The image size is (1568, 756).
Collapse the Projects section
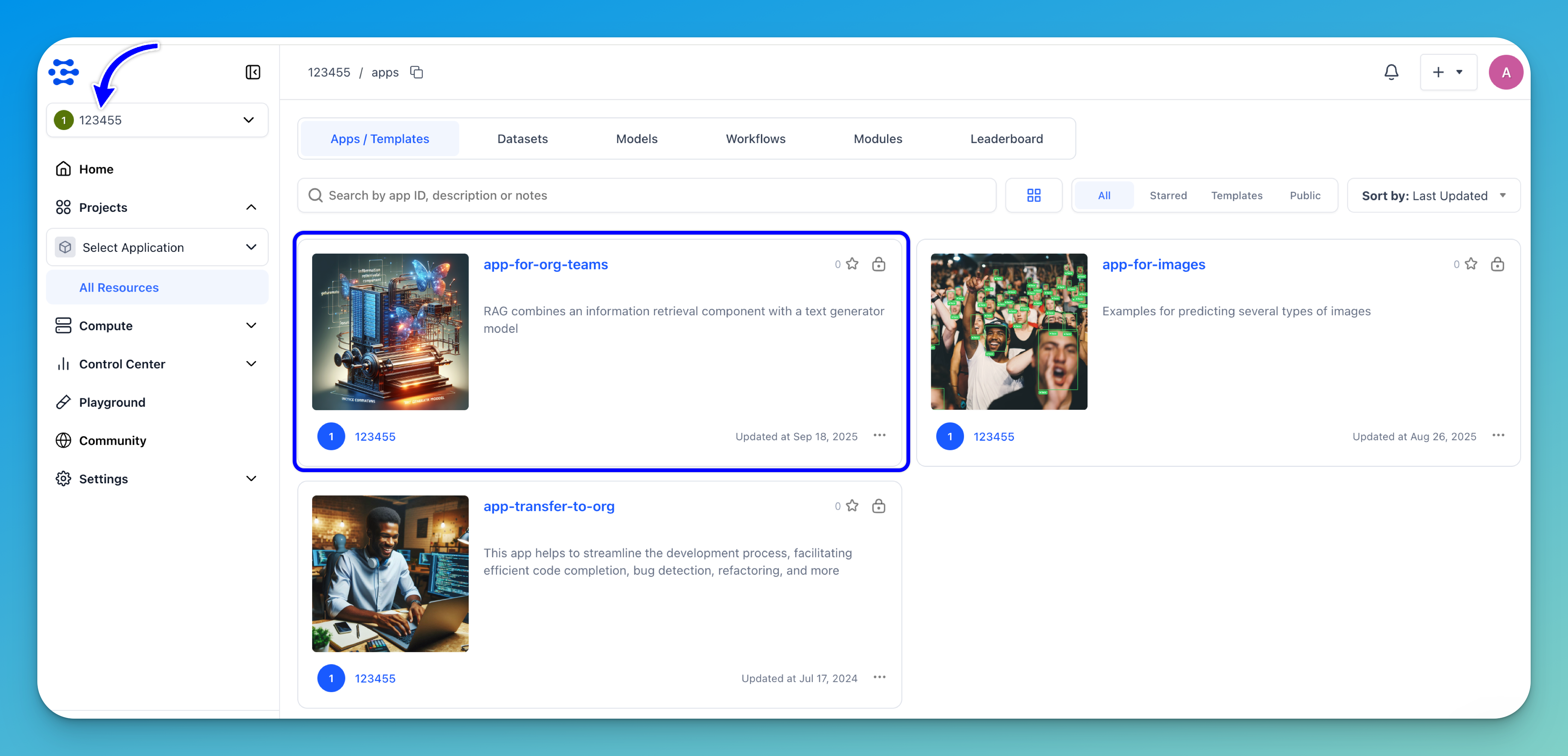[251, 208]
